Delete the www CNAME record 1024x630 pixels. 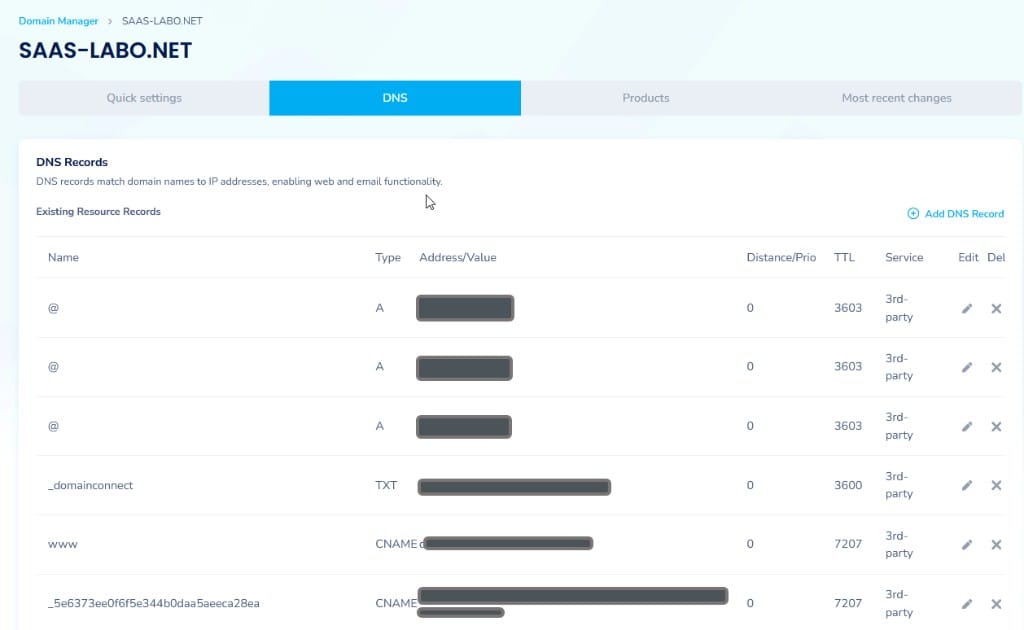pyautogui.click(x=996, y=544)
